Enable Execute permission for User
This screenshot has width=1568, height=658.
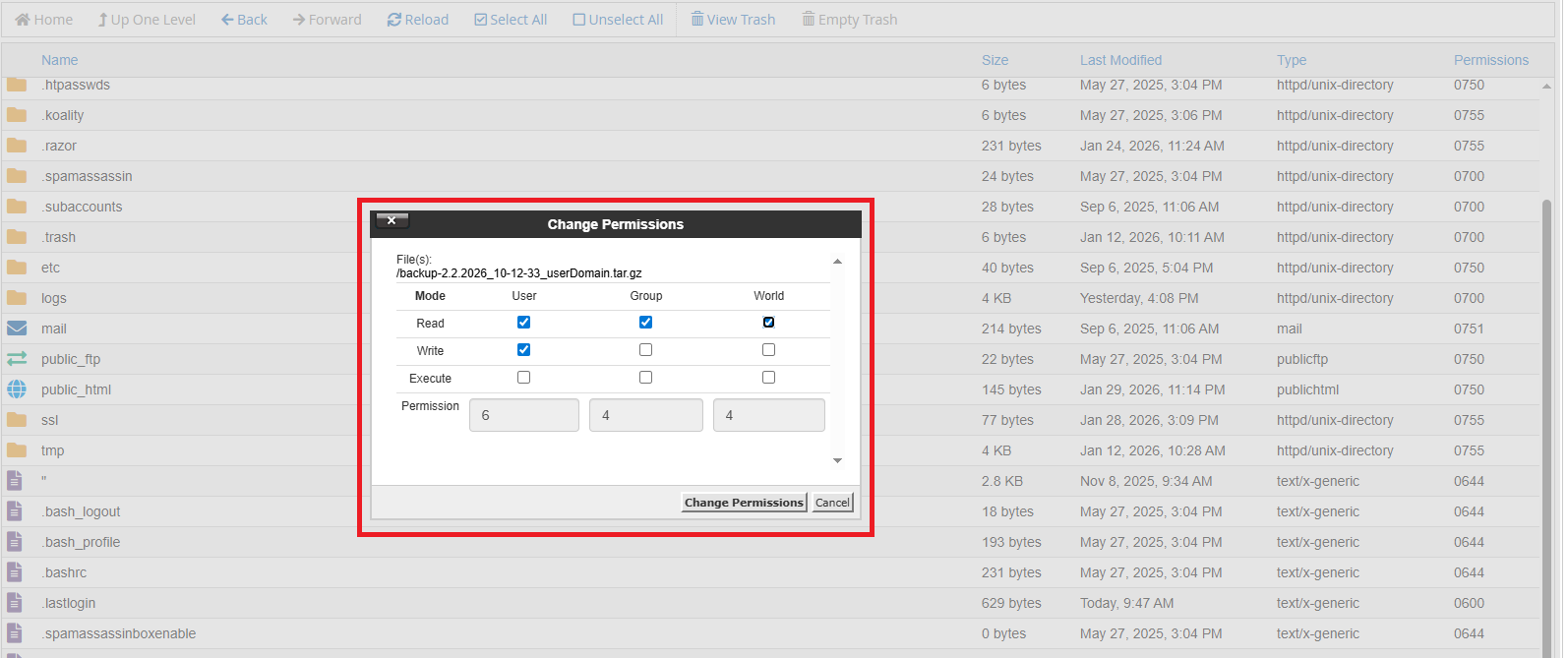pos(523,378)
